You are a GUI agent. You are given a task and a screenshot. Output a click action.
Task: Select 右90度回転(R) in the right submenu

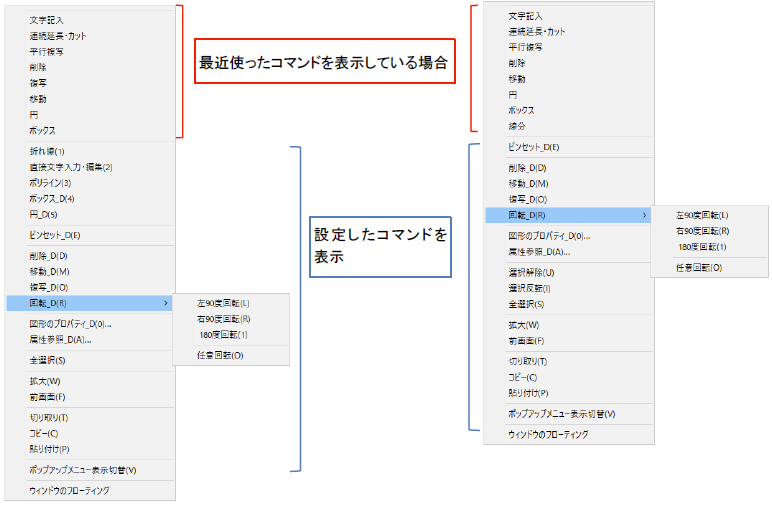(x=702, y=230)
